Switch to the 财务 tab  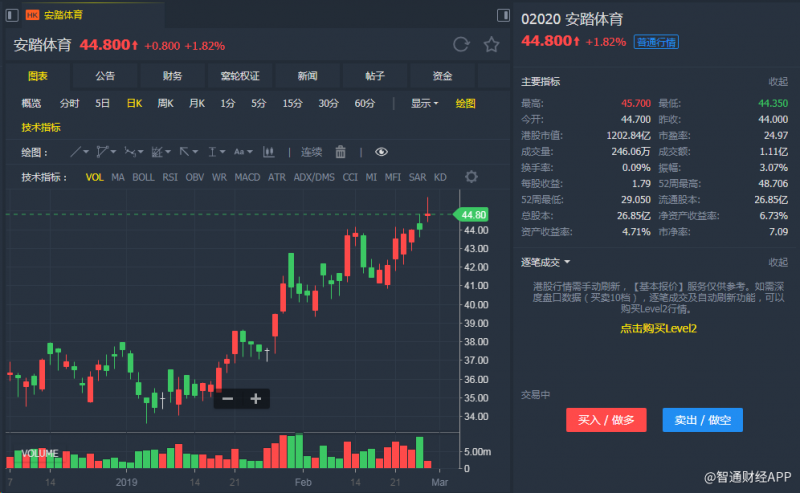(x=172, y=76)
